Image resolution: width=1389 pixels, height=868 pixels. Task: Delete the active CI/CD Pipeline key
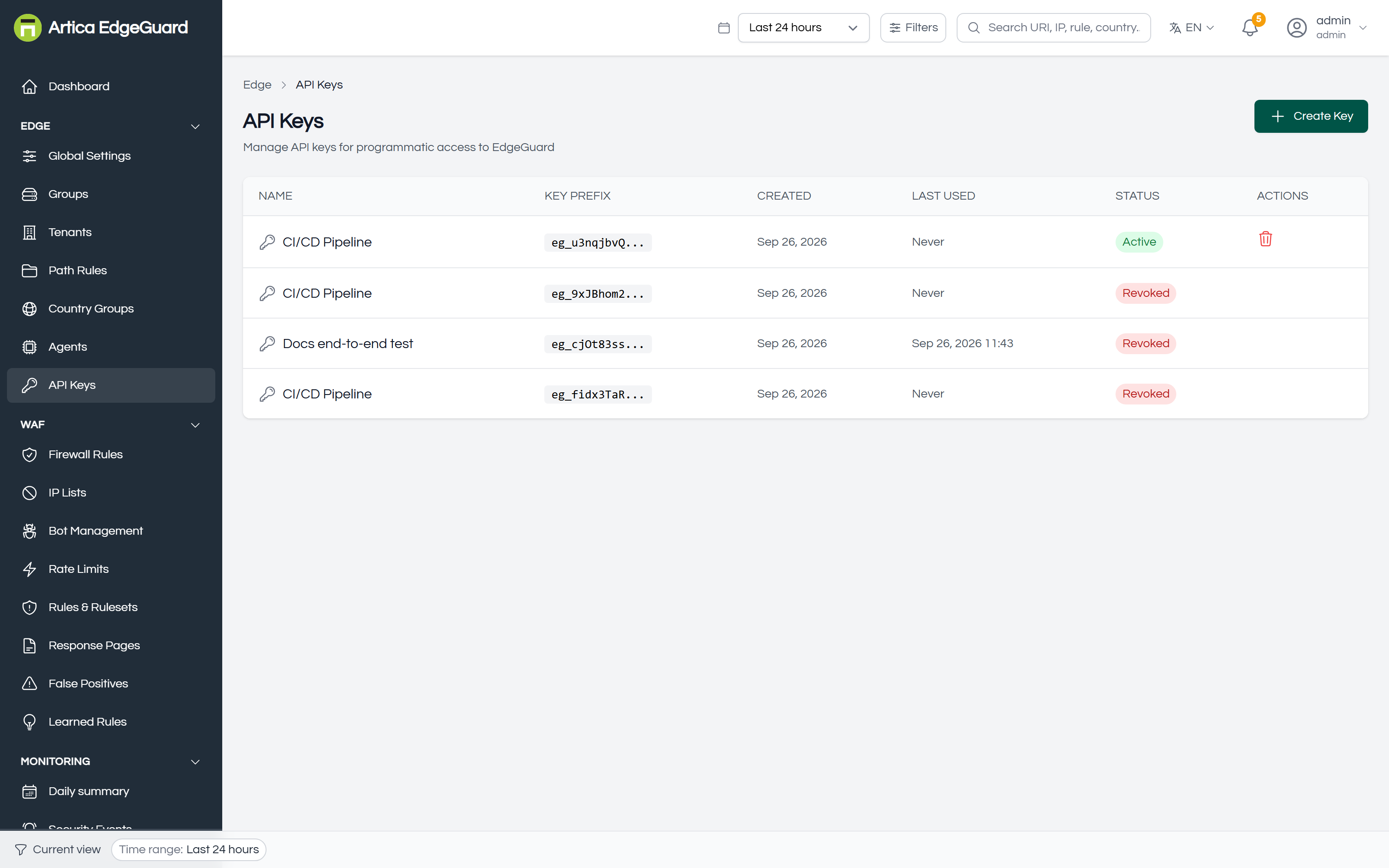1265,239
